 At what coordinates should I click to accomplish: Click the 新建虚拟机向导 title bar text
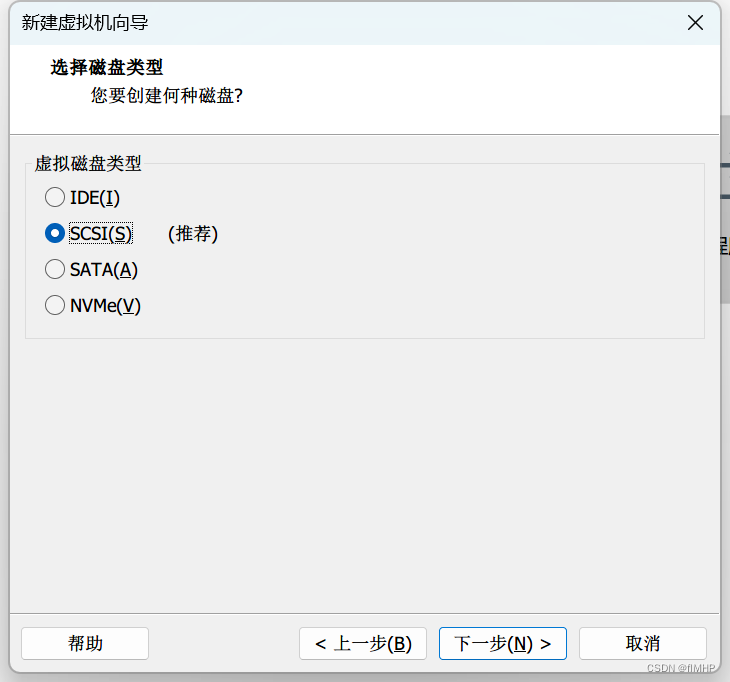92,23
